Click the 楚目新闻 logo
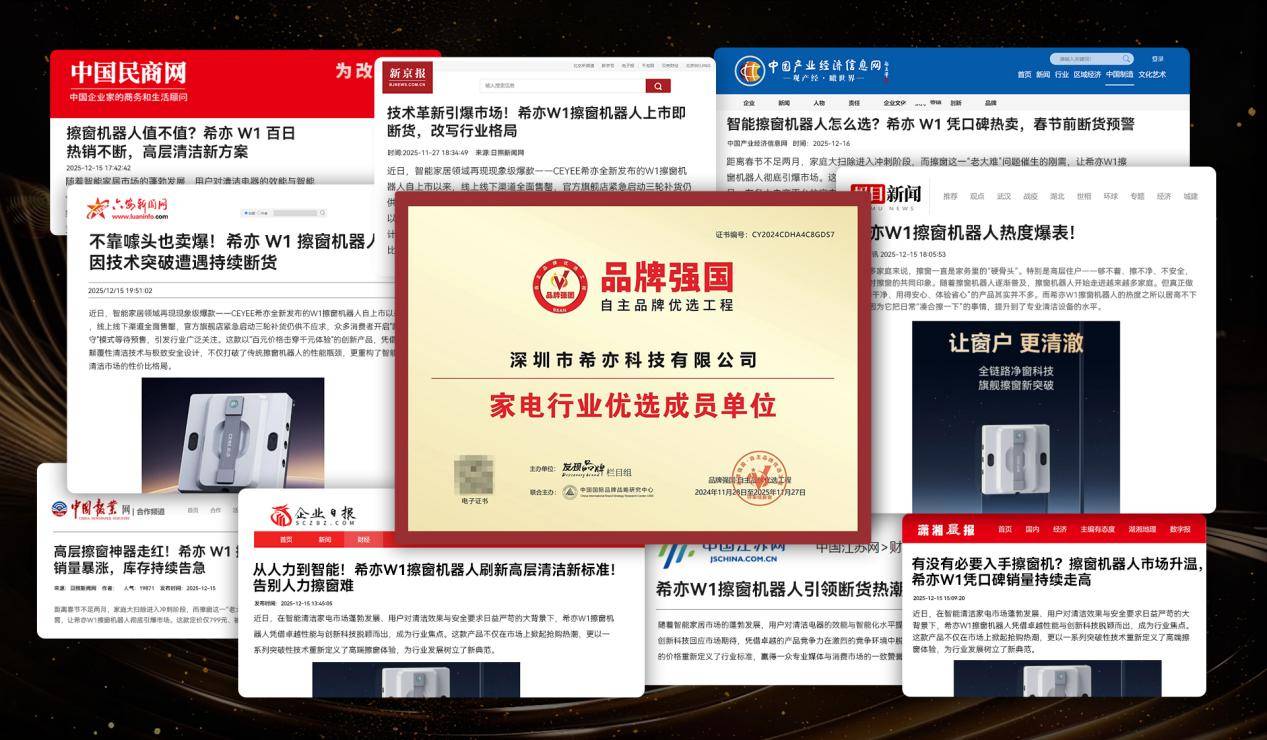Screen dimensions: 1267x740 click(888, 196)
